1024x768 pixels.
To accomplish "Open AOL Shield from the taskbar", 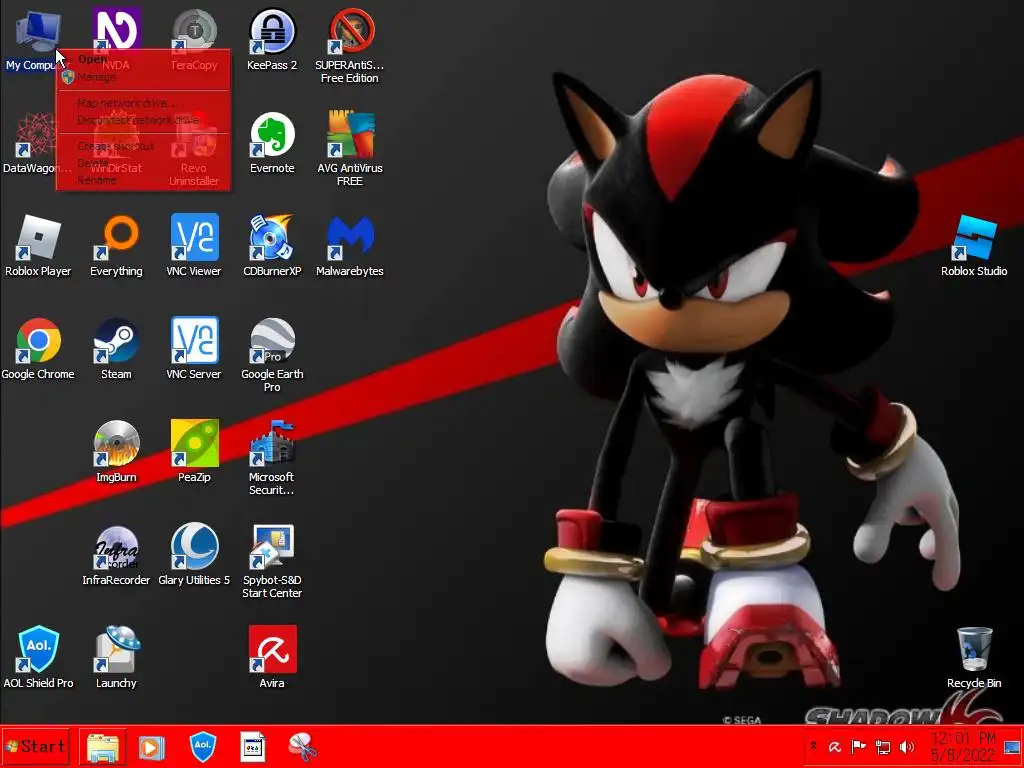I will 202,746.
